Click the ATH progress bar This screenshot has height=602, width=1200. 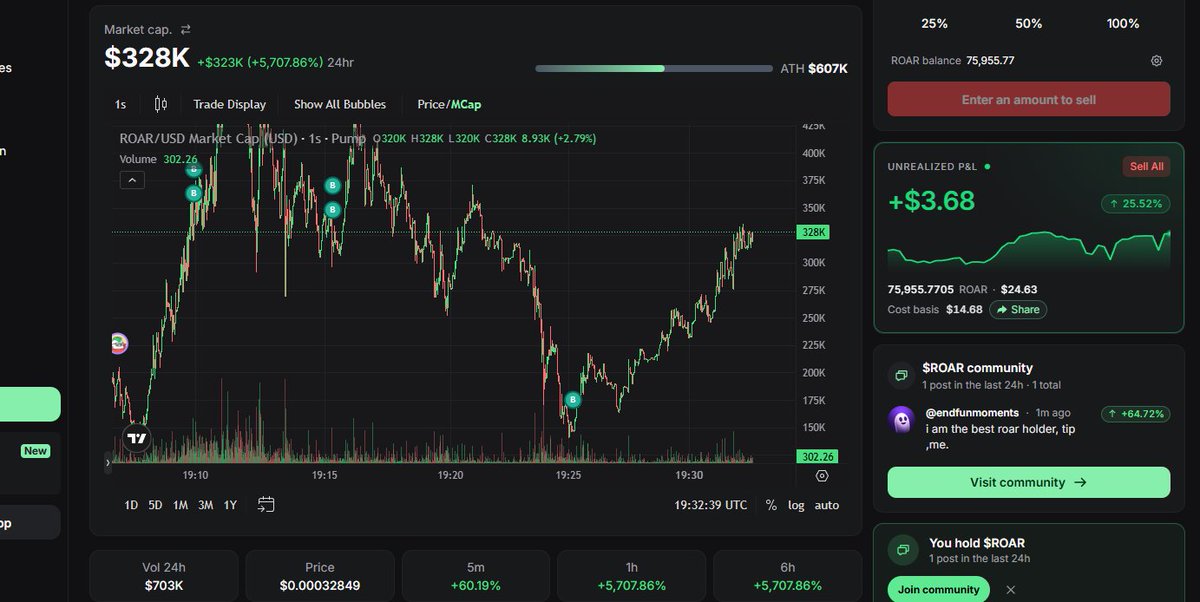[654, 69]
